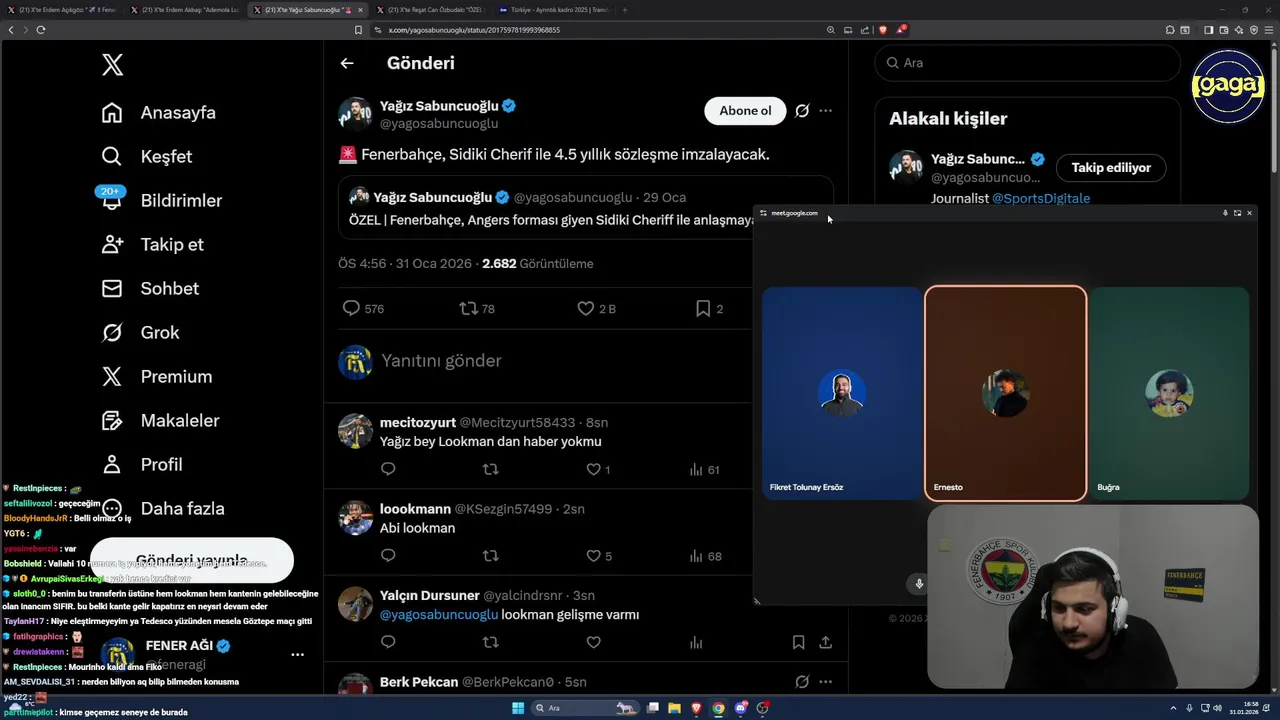Select Buğra tile in Meet window
This screenshot has width=1280, height=720.
[1169, 394]
